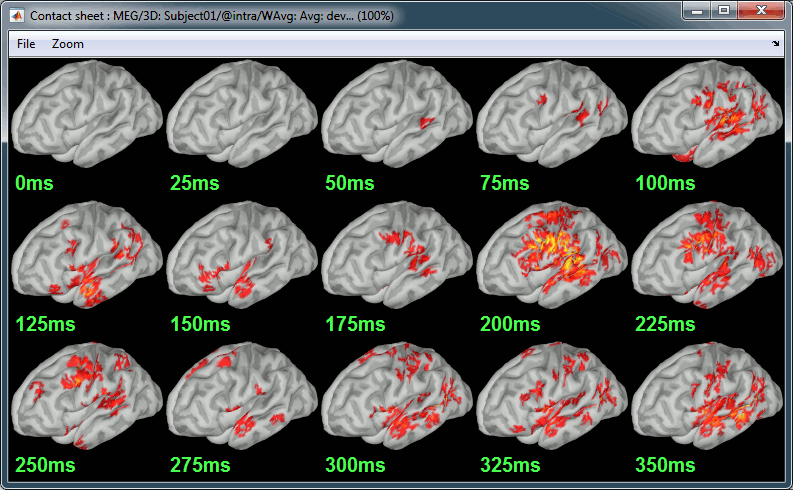This screenshot has height=490, width=793.
Task: Minimize the Contact sheet window
Action: tap(696, 11)
